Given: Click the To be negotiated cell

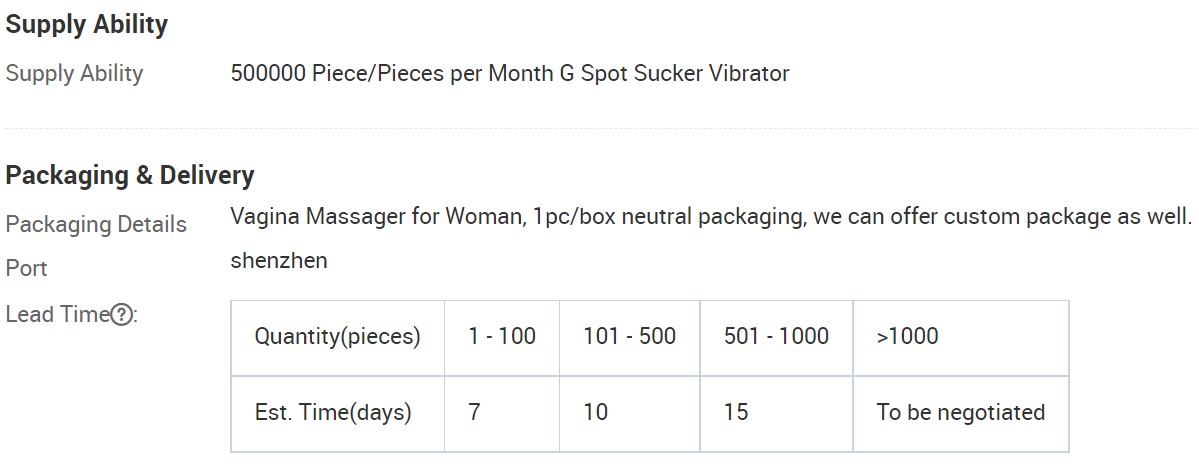Looking at the screenshot, I should click(961, 413).
